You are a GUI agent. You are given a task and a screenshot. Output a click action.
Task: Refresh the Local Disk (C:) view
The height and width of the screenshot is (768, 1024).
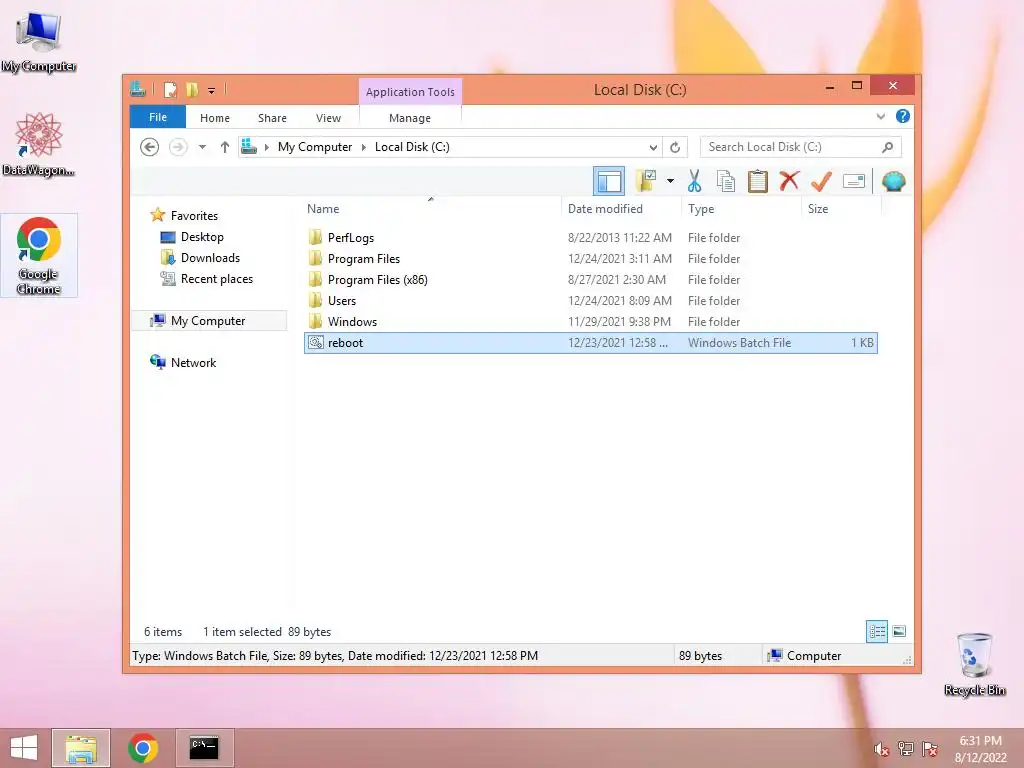click(675, 147)
